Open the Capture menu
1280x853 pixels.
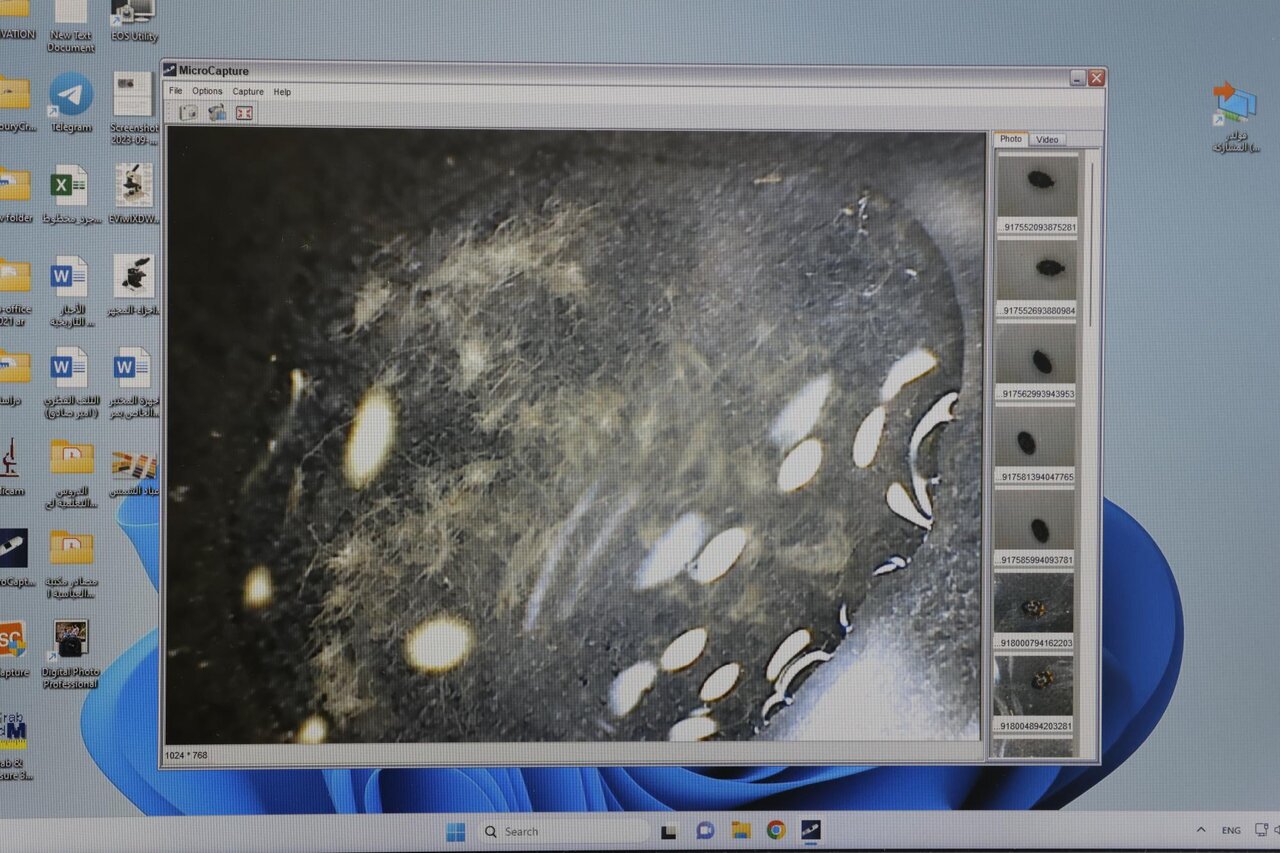[248, 92]
